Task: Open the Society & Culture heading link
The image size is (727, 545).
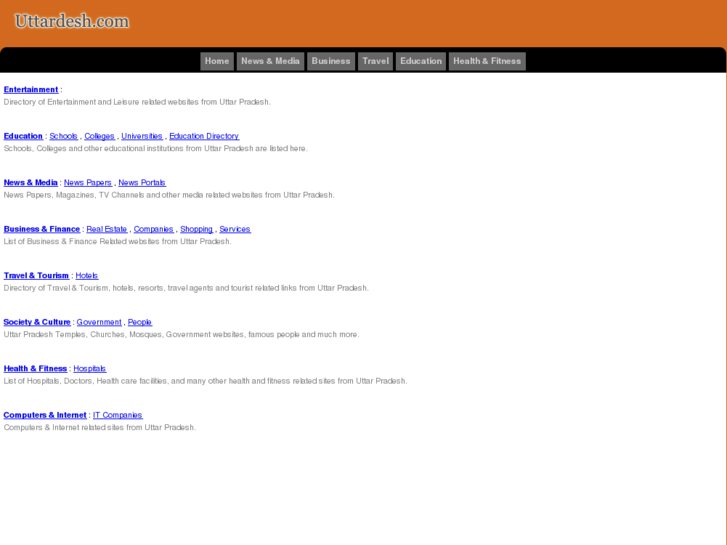Action: tap(37, 322)
